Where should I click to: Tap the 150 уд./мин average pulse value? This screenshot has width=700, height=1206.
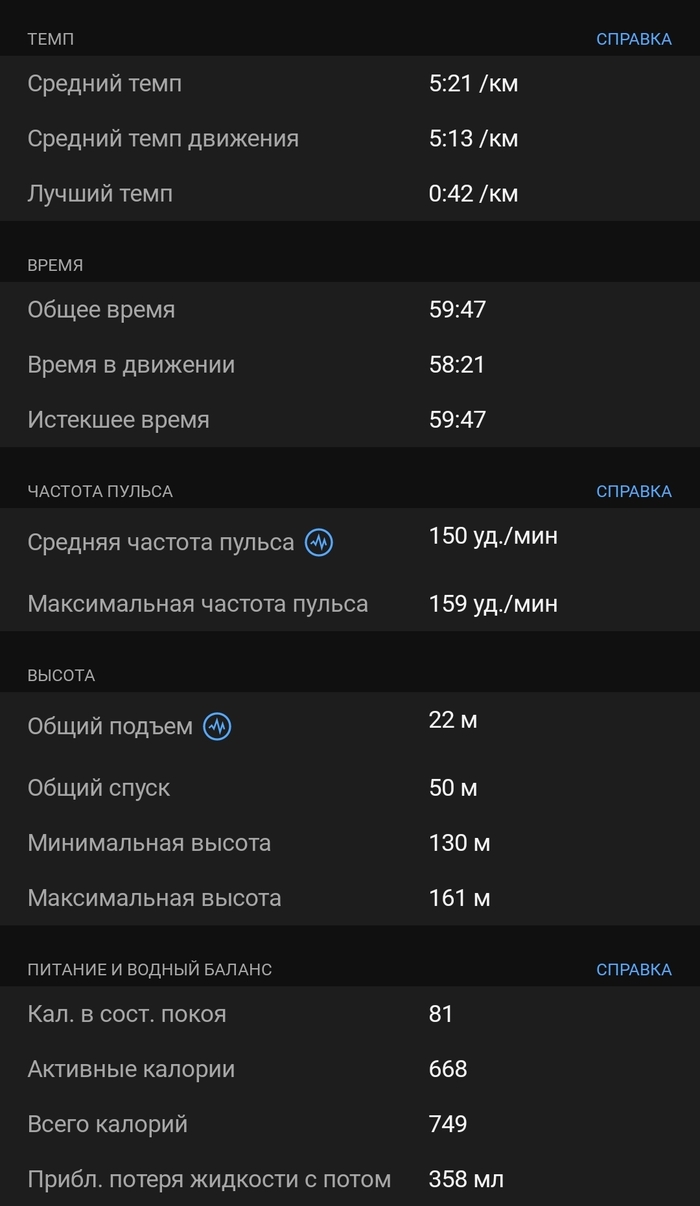[x=493, y=536]
